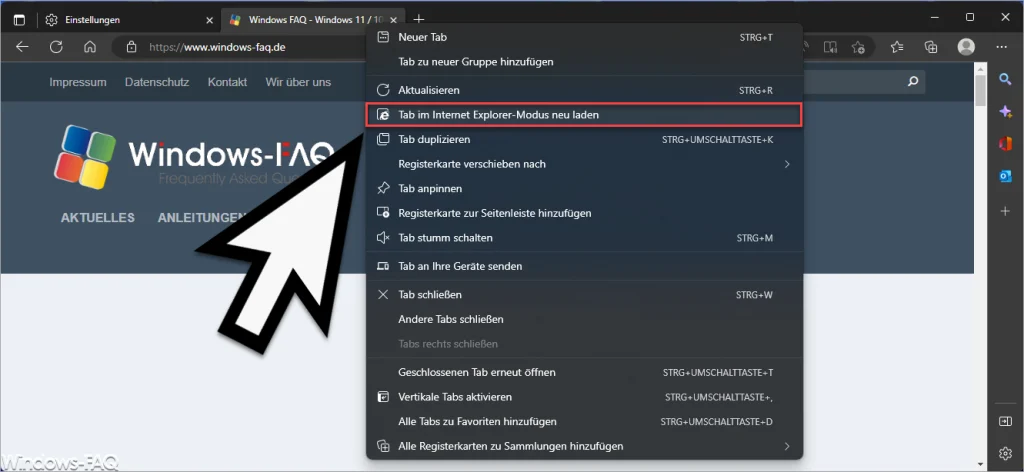This screenshot has height=472, width=1024.
Task: Click the page scrollbar down arrow
Action: [x=980, y=463]
